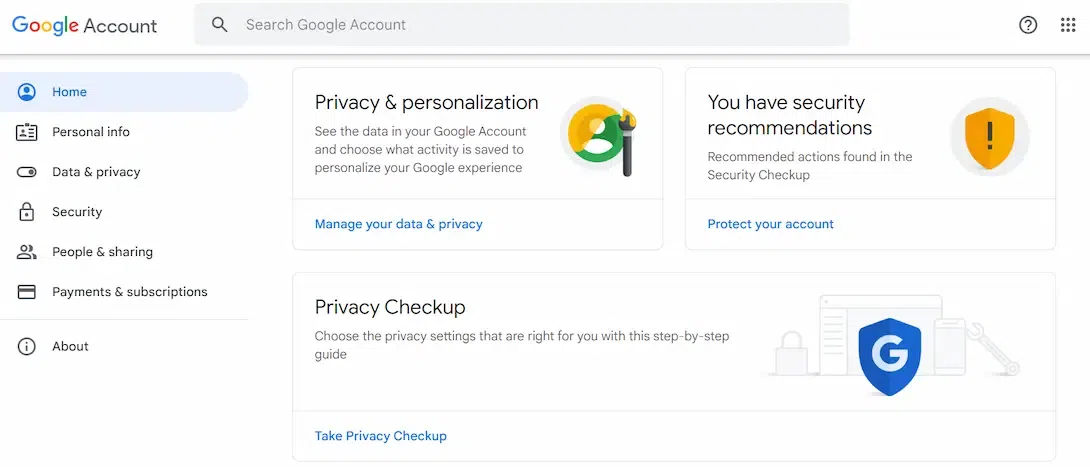Click the Personal info ID card icon
The height and width of the screenshot is (467, 1090).
point(27,132)
